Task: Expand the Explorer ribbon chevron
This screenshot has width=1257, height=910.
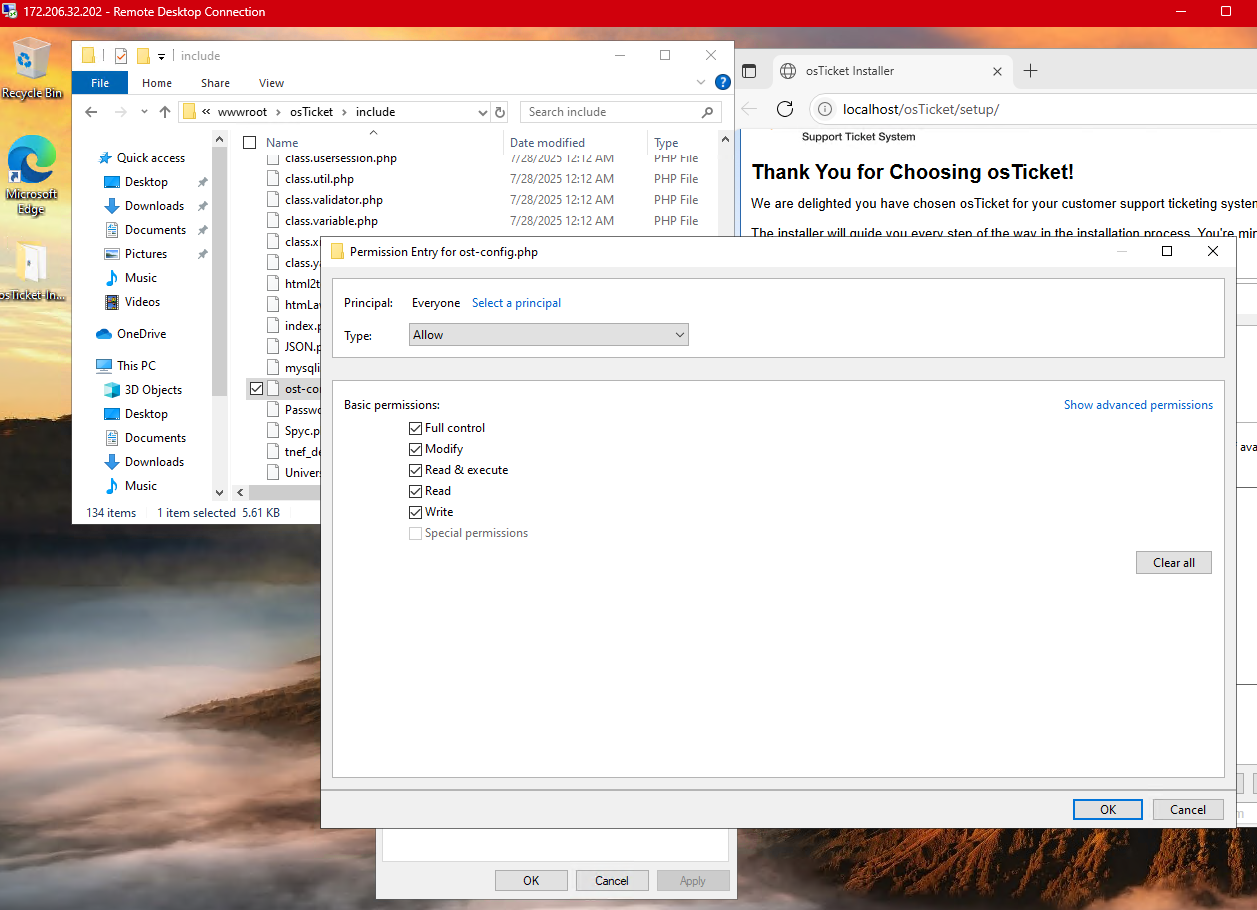Action: click(701, 83)
